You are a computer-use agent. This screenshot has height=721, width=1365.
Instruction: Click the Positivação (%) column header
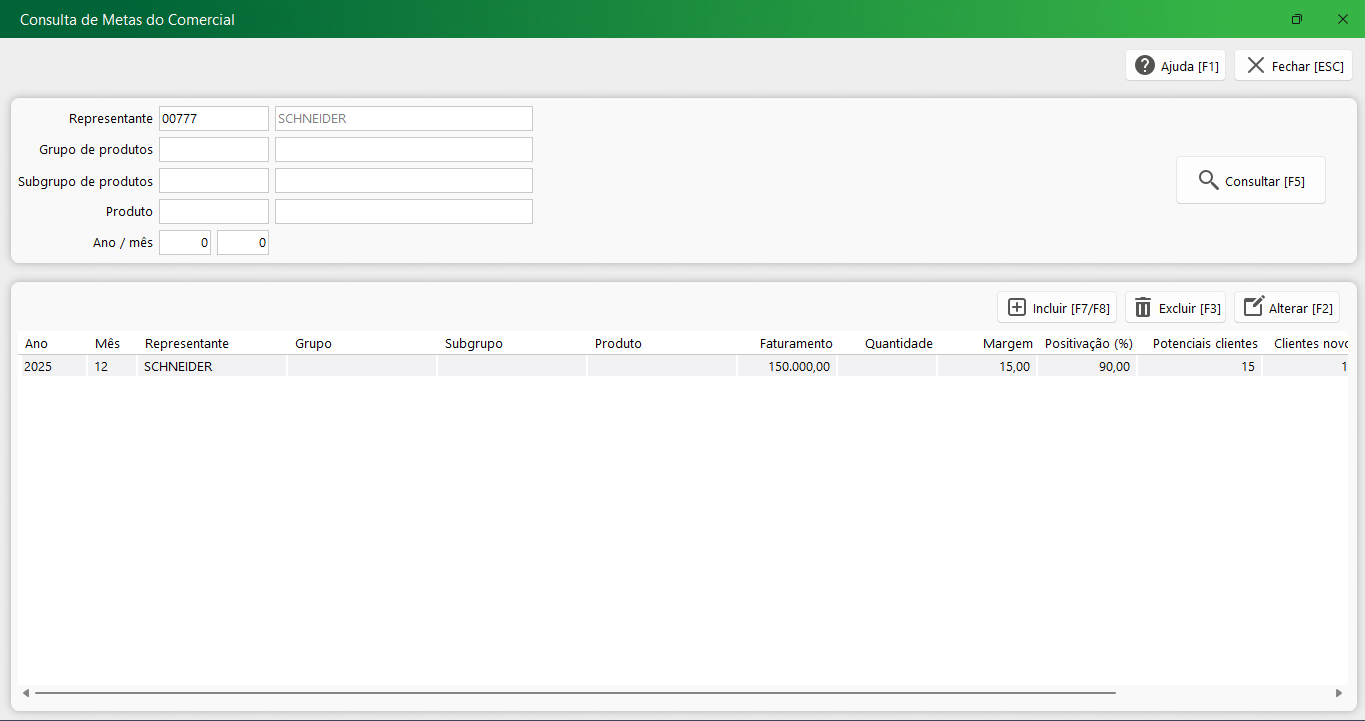point(1088,344)
